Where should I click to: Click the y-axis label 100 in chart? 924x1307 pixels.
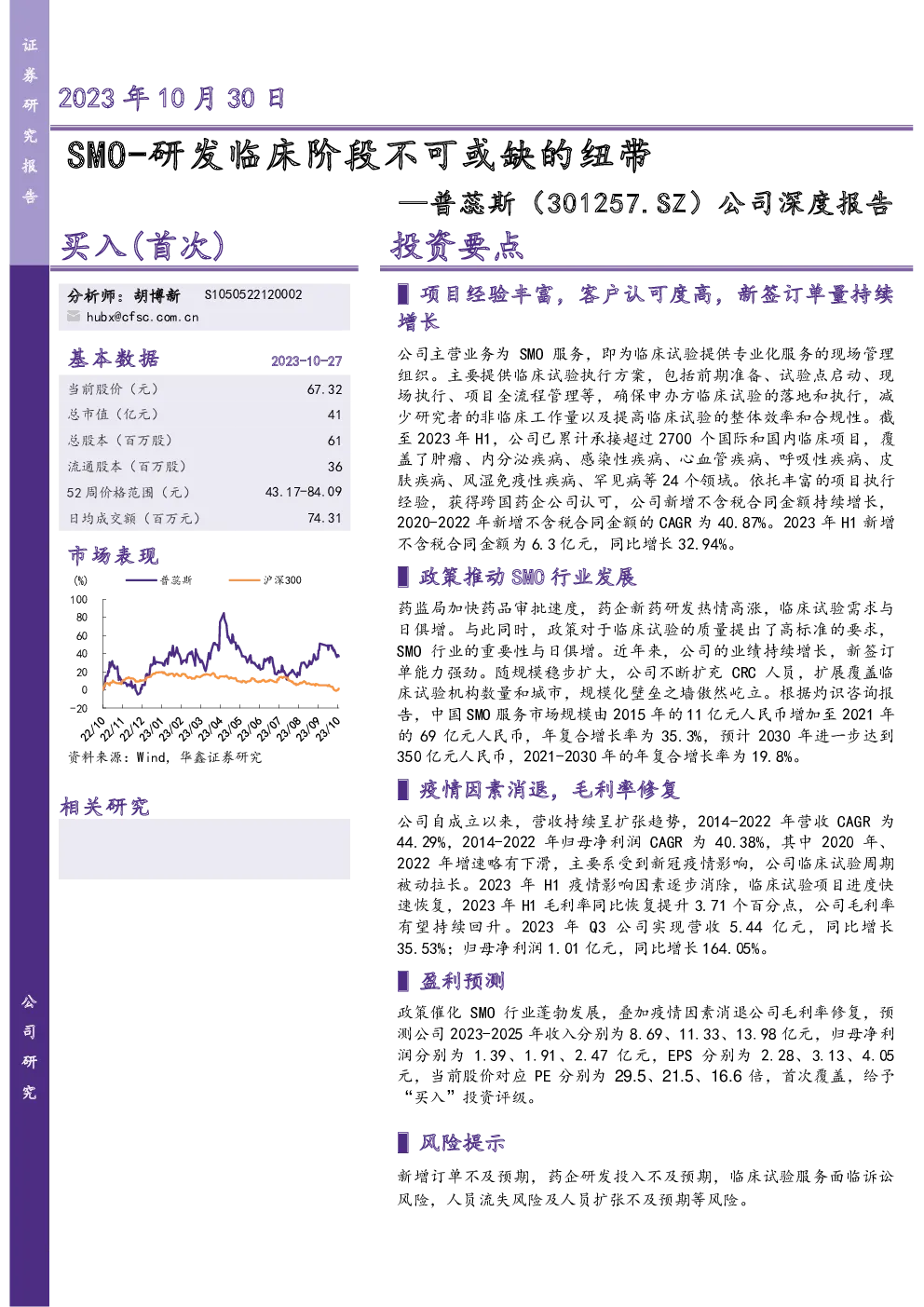79,600
